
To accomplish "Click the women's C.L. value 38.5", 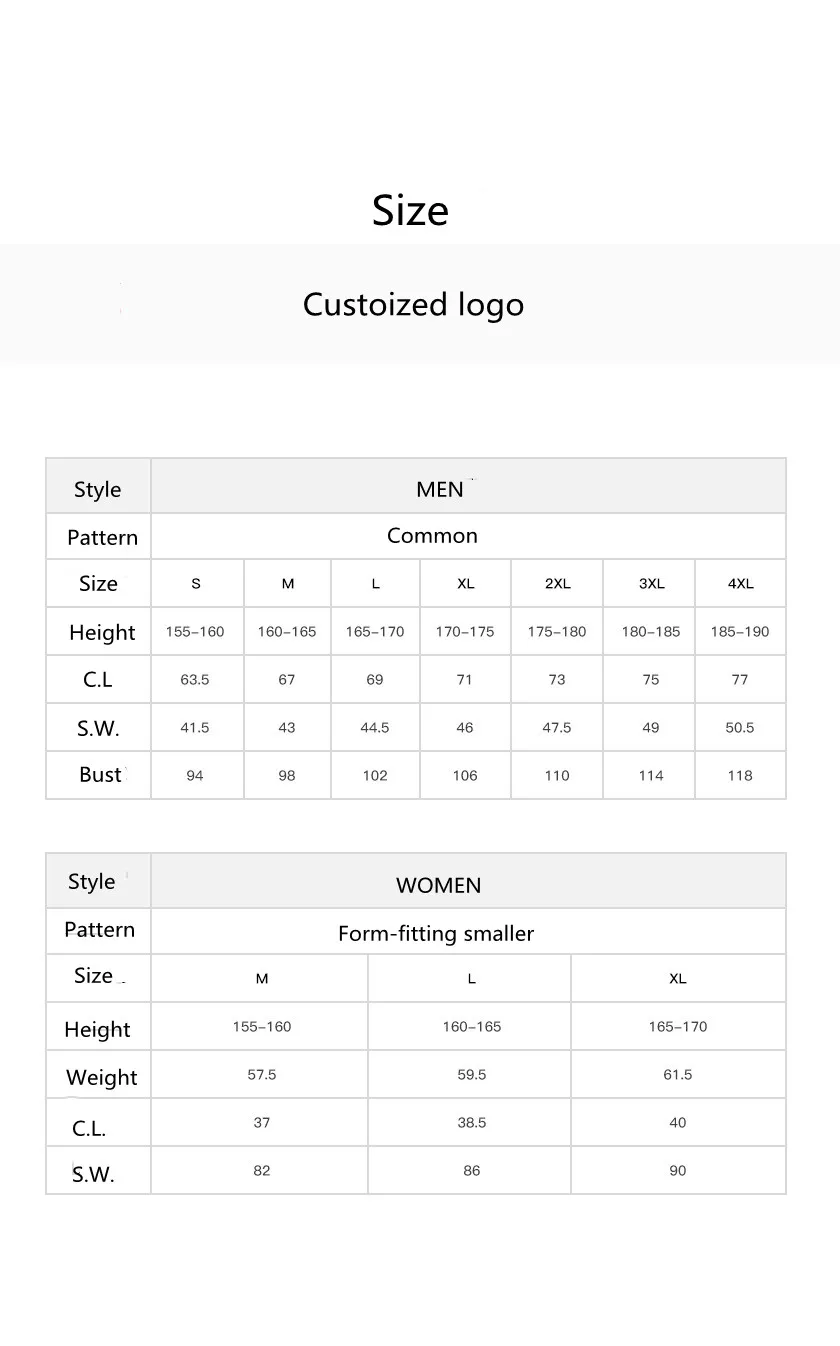I will point(472,1123).
